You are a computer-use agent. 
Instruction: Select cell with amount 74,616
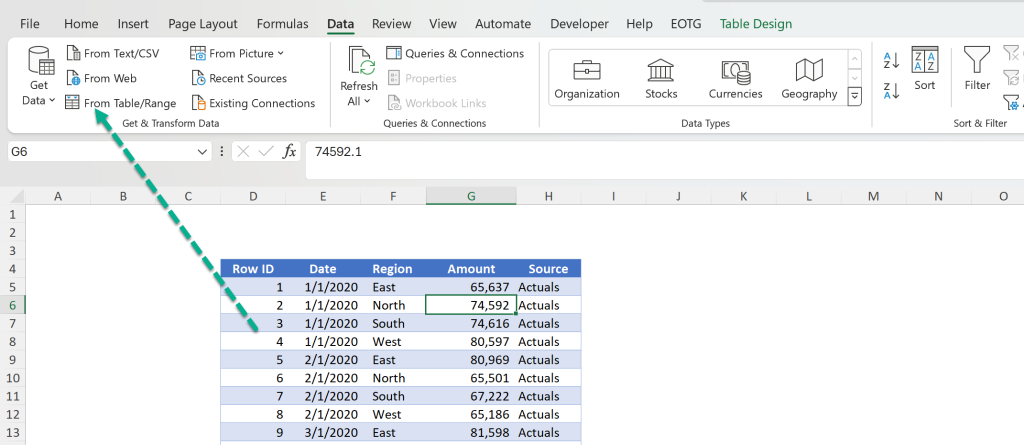[x=471, y=323]
